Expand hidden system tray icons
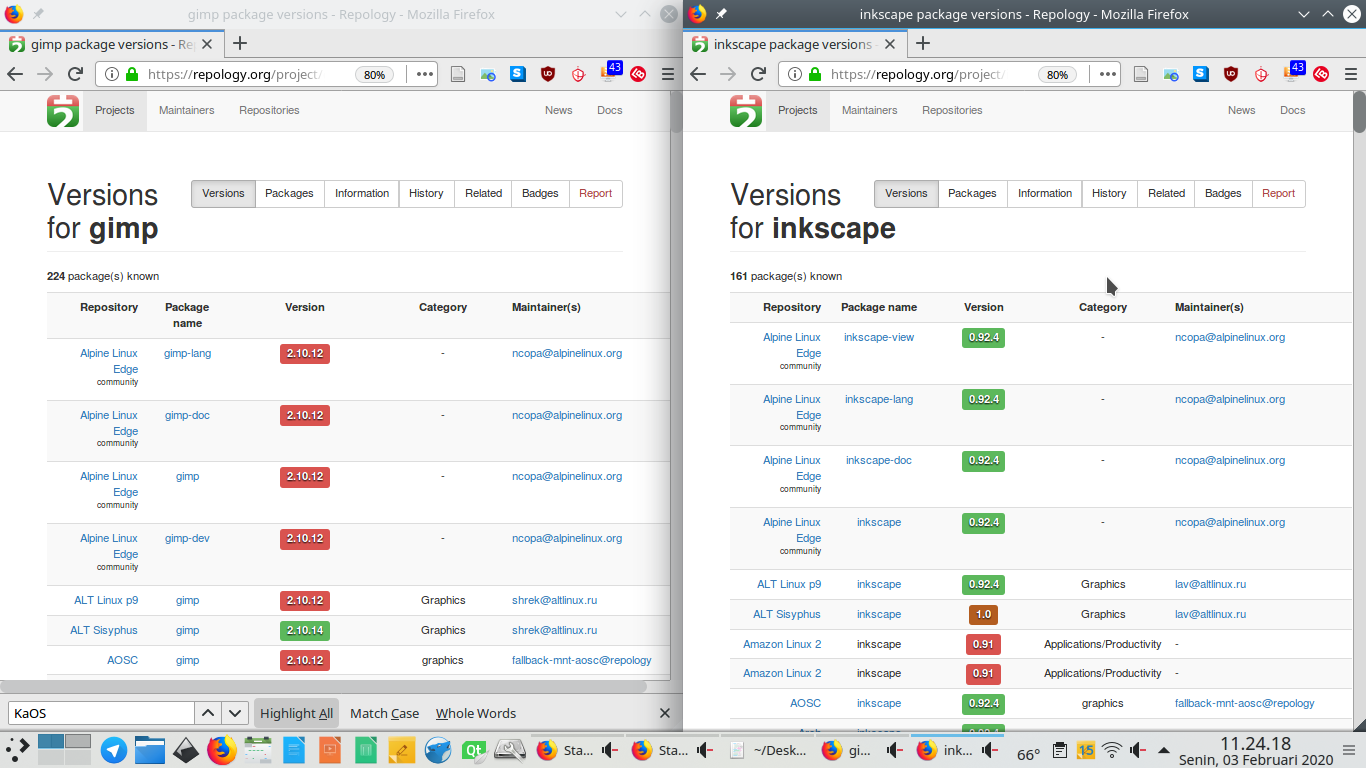 (x=1163, y=751)
